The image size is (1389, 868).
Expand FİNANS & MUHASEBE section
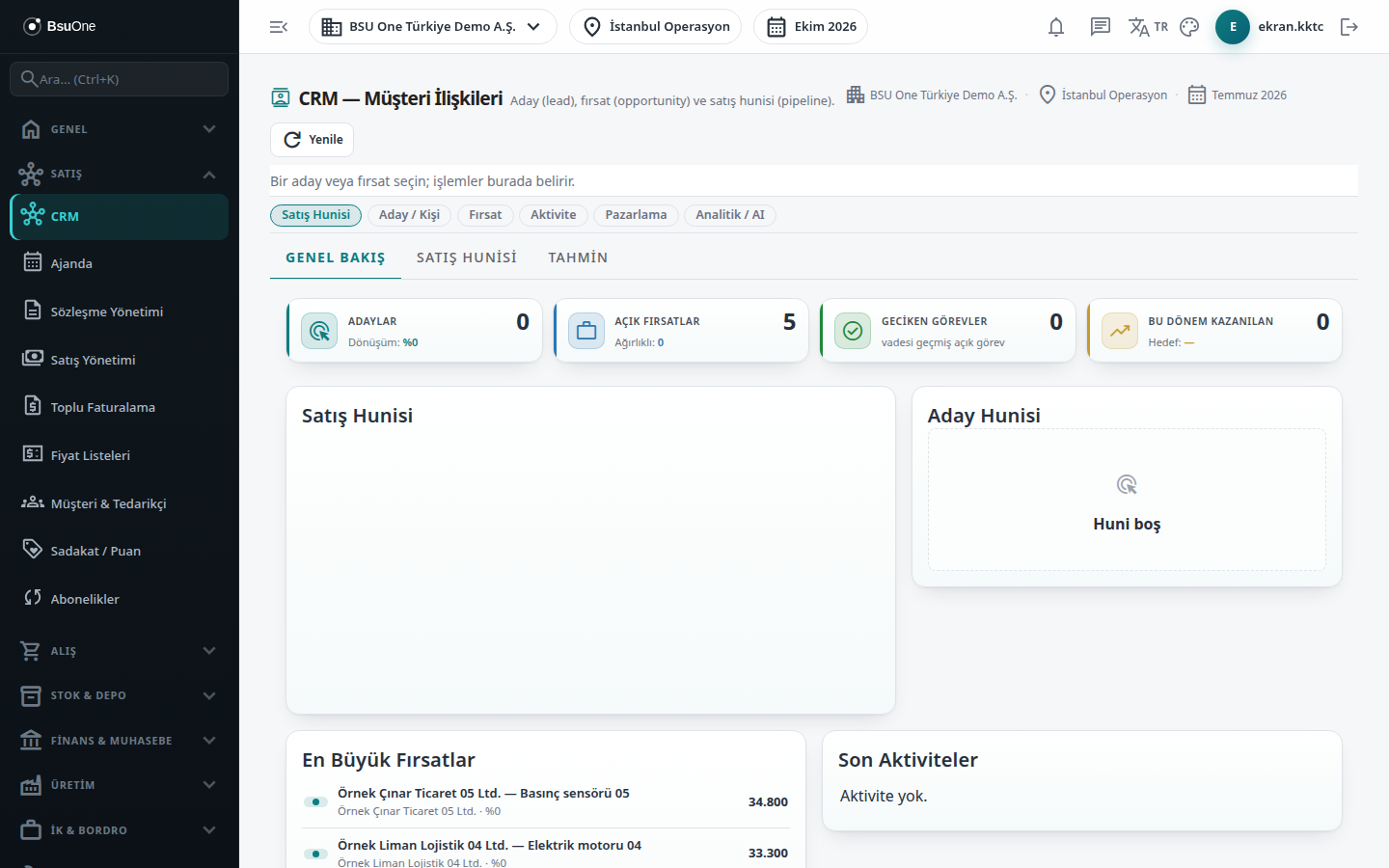coord(120,741)
